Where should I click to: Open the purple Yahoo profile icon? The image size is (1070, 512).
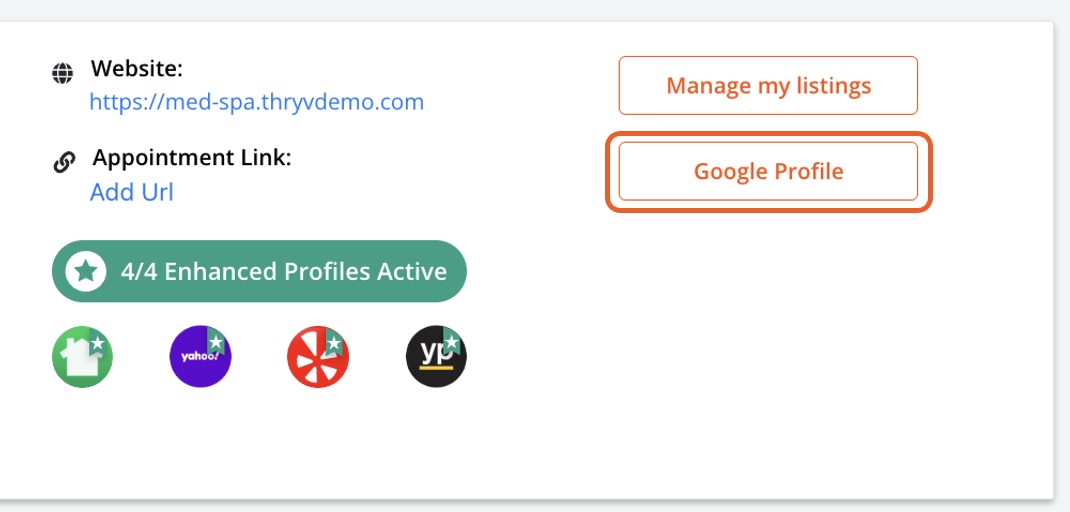point(197,359)
